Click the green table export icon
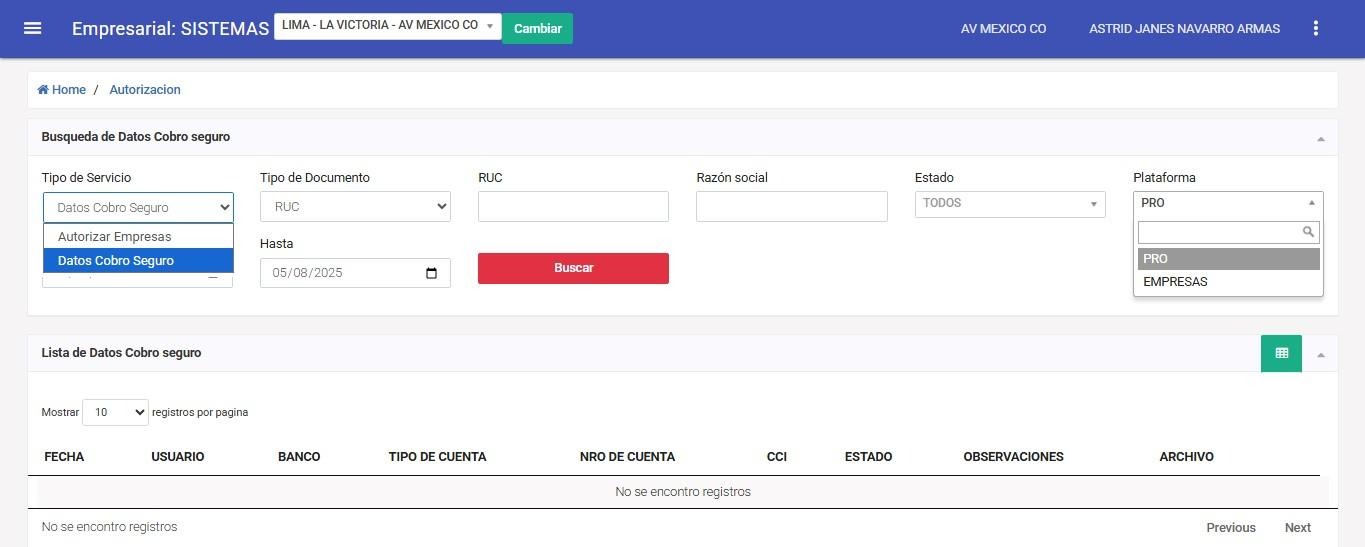 pyautogui.click(x=1281, y=353)
